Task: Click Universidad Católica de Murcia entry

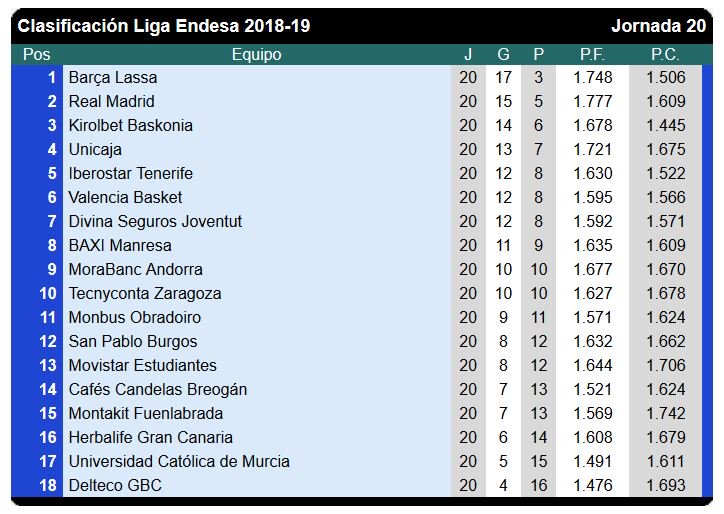Action: [179, 461]
